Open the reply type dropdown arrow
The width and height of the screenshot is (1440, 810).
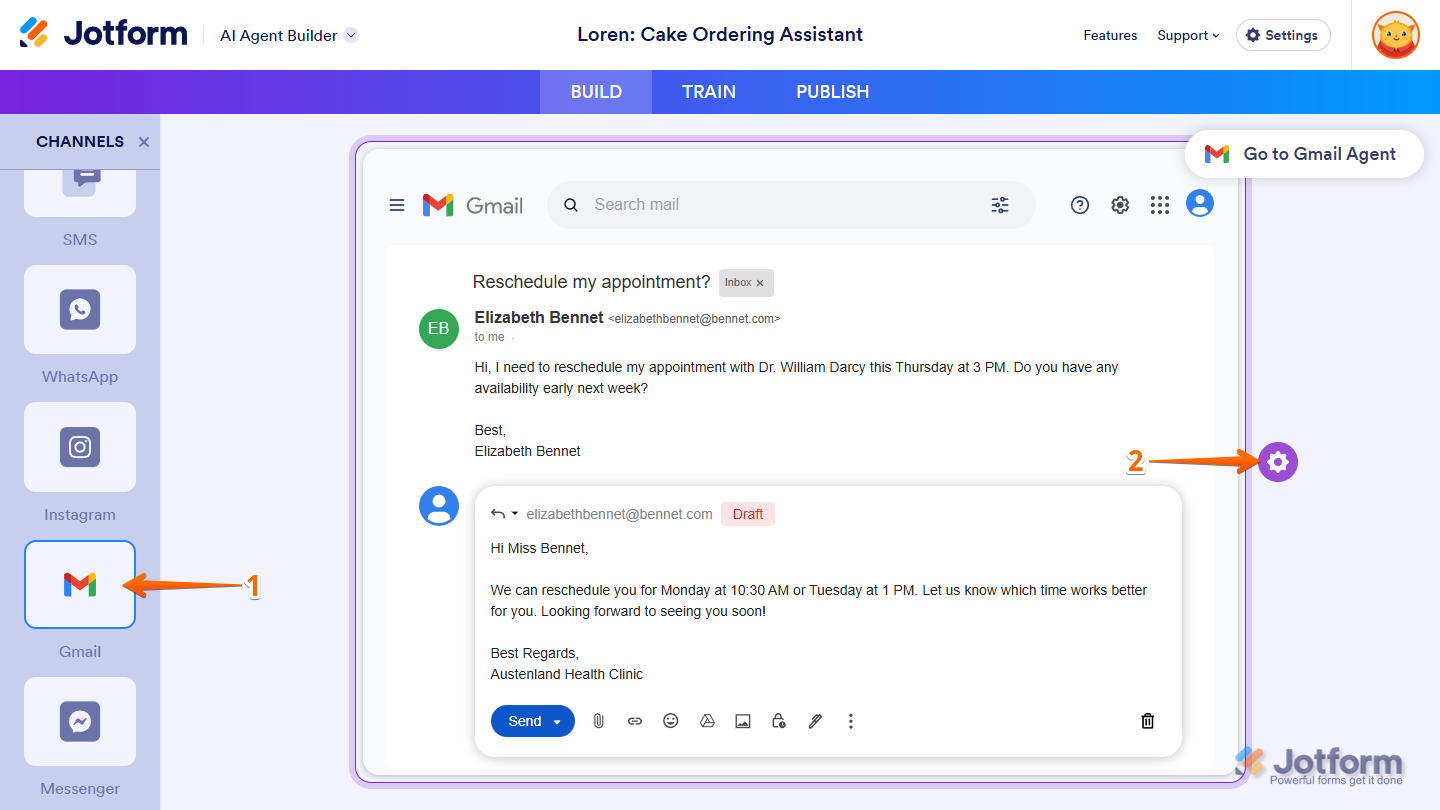pos(515,514)
